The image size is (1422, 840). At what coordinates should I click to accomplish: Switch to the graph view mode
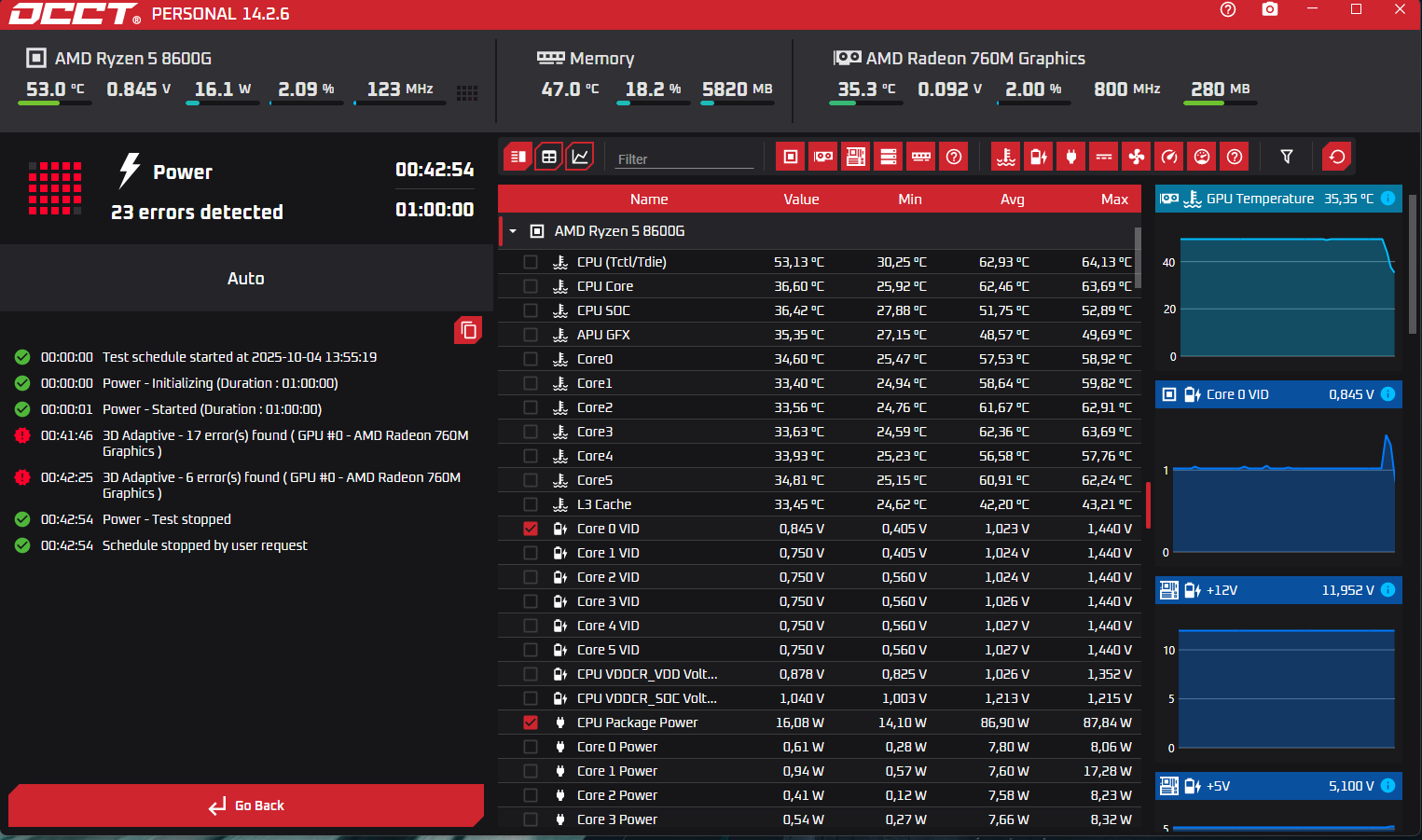coord(580,157)
